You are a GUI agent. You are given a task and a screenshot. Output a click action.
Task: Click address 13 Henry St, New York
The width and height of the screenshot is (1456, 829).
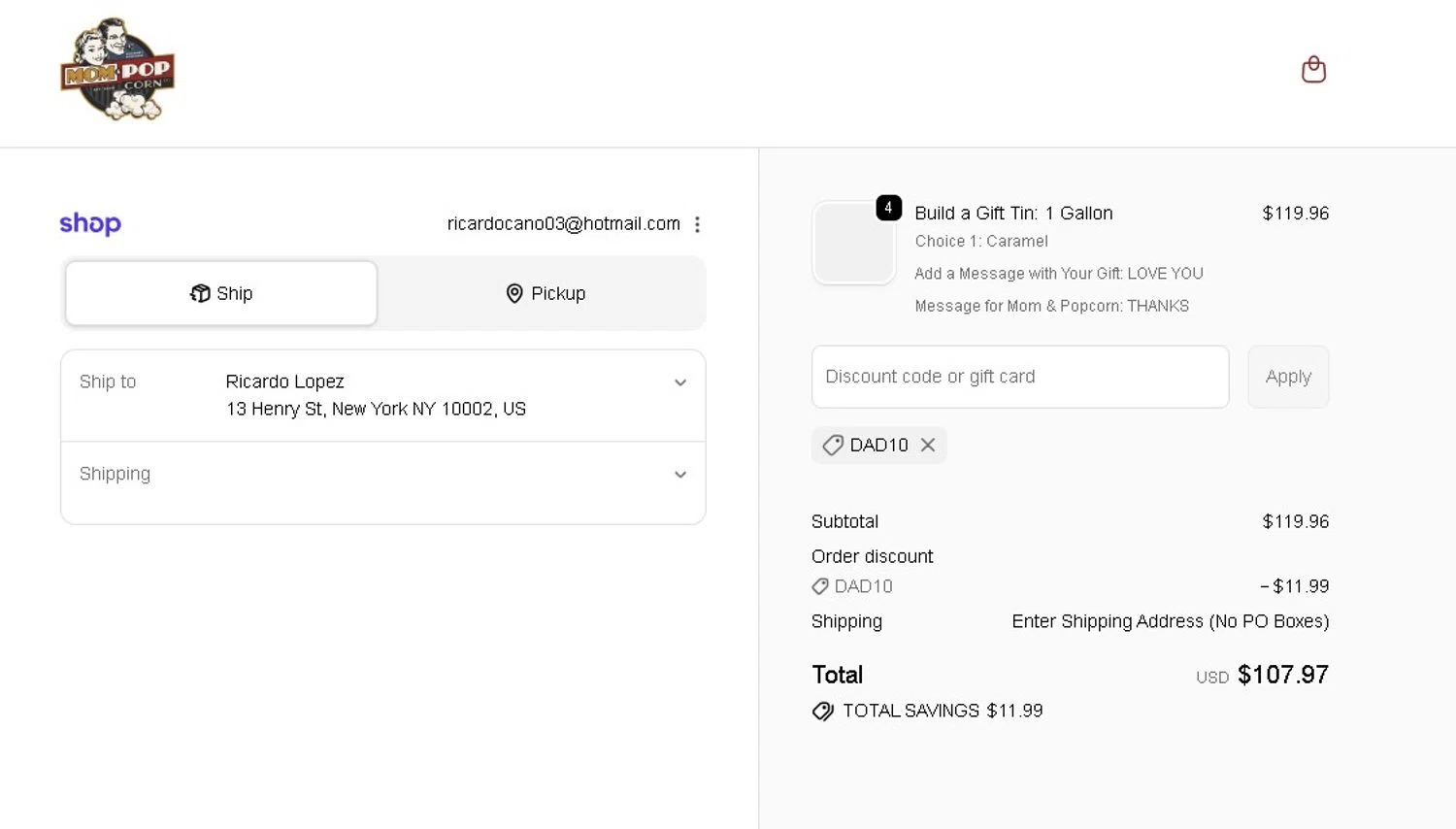click(x=376, y=409)
